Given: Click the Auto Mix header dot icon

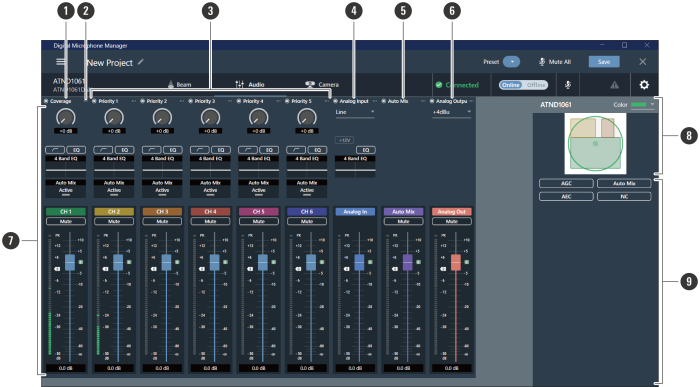Looking at the screenshot, I should click(383, 101).
